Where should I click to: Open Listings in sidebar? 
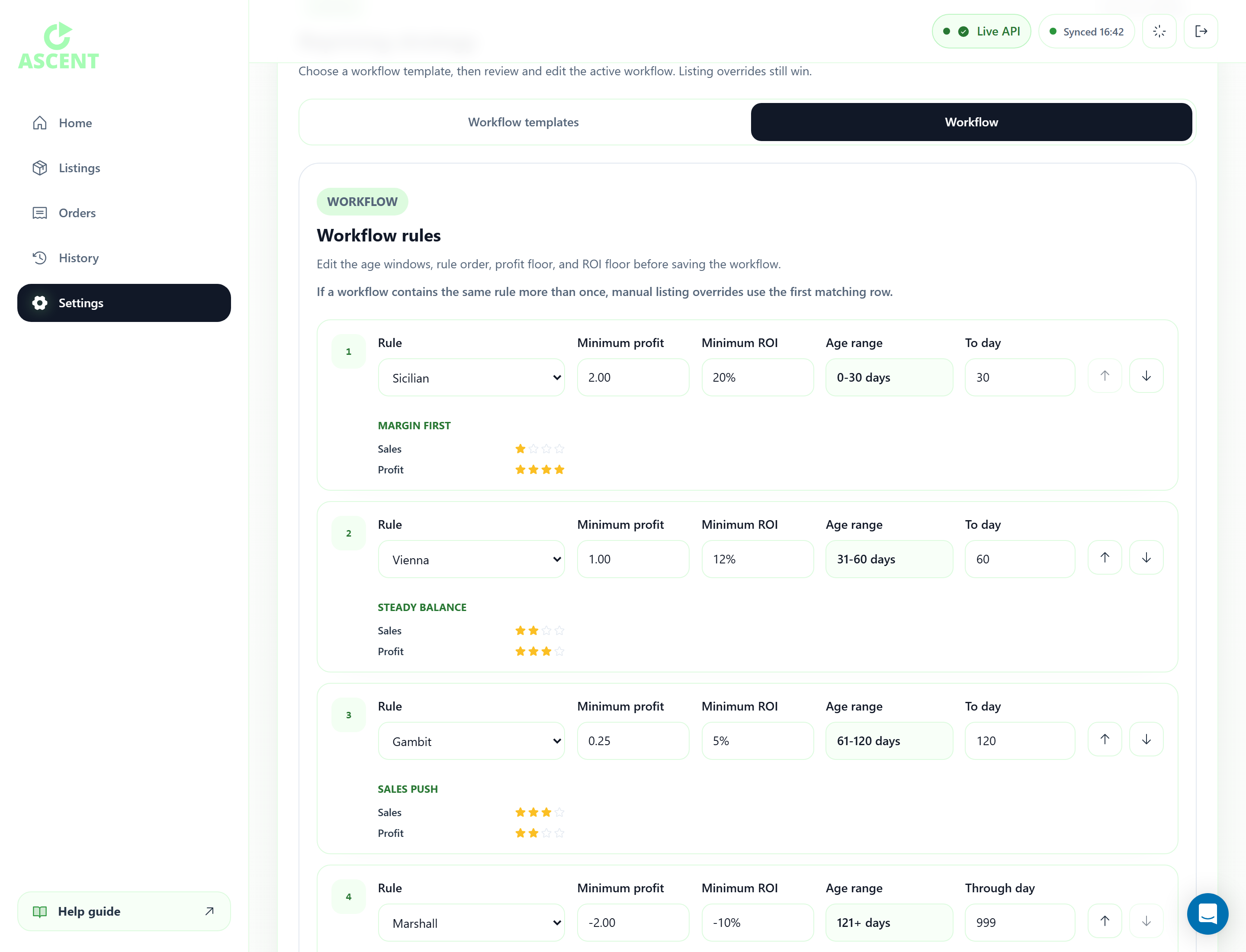tap(124, 168)
